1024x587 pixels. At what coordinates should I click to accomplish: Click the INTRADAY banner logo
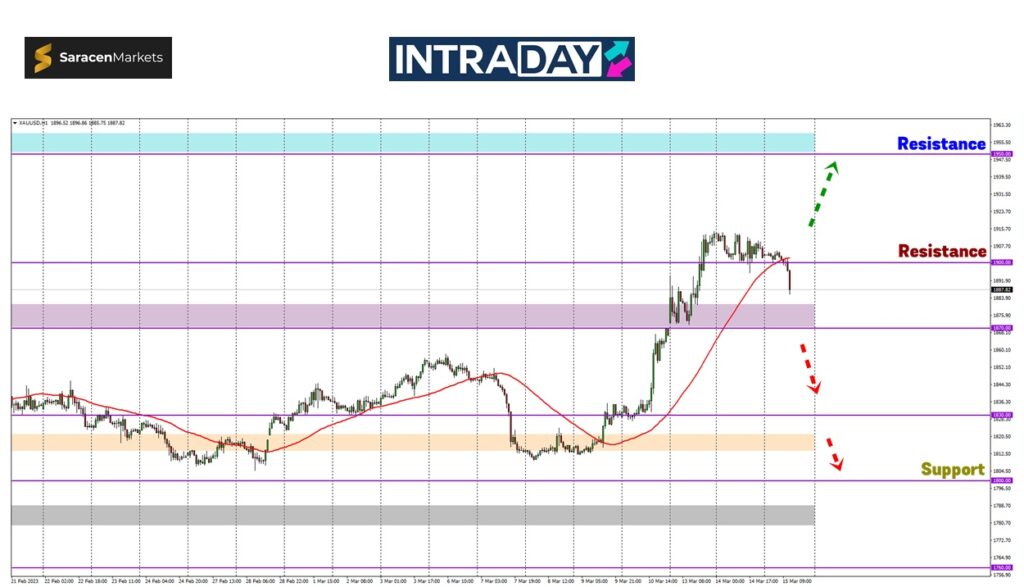pos(511,59)
